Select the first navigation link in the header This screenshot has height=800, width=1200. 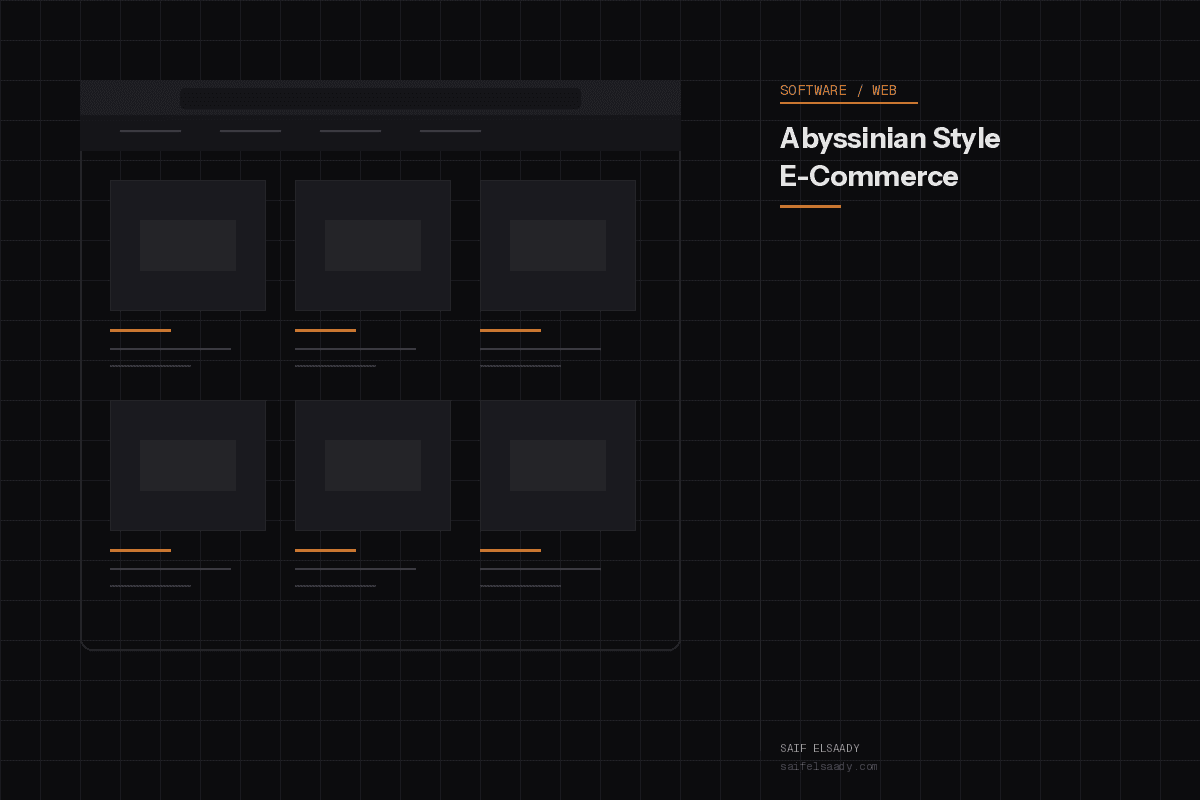click(x=150, y=130)
